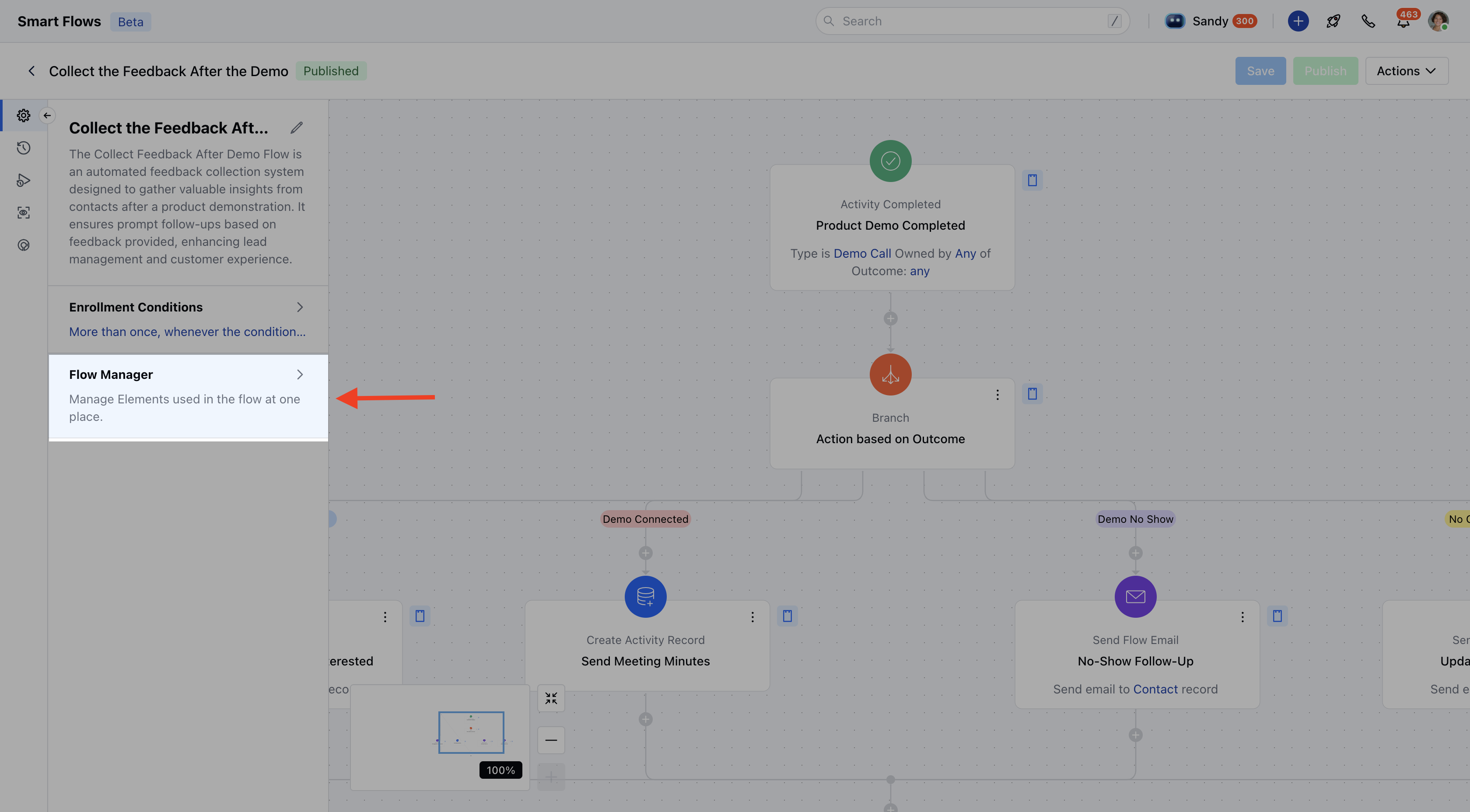The image size is (1470, 812).
Task: Click the pencil icon to edit the flow name
Action: tap(296, 128)
